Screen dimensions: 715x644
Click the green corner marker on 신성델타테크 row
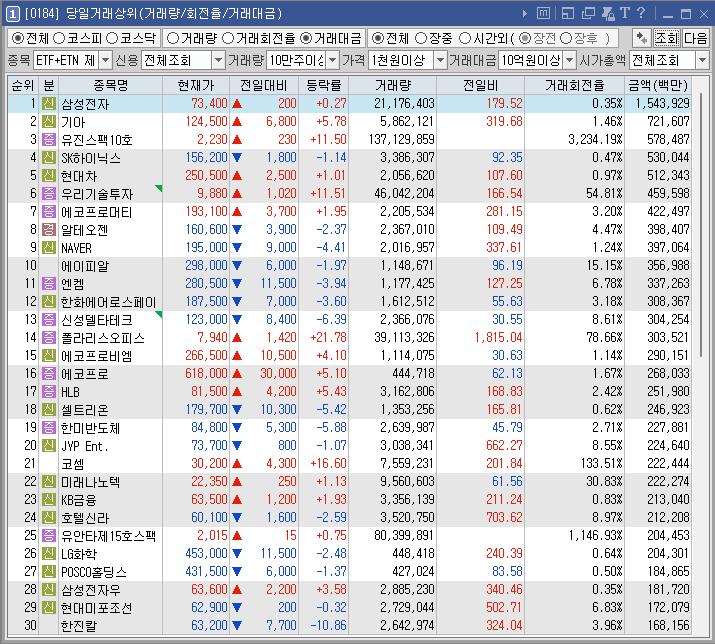[159, 314]
